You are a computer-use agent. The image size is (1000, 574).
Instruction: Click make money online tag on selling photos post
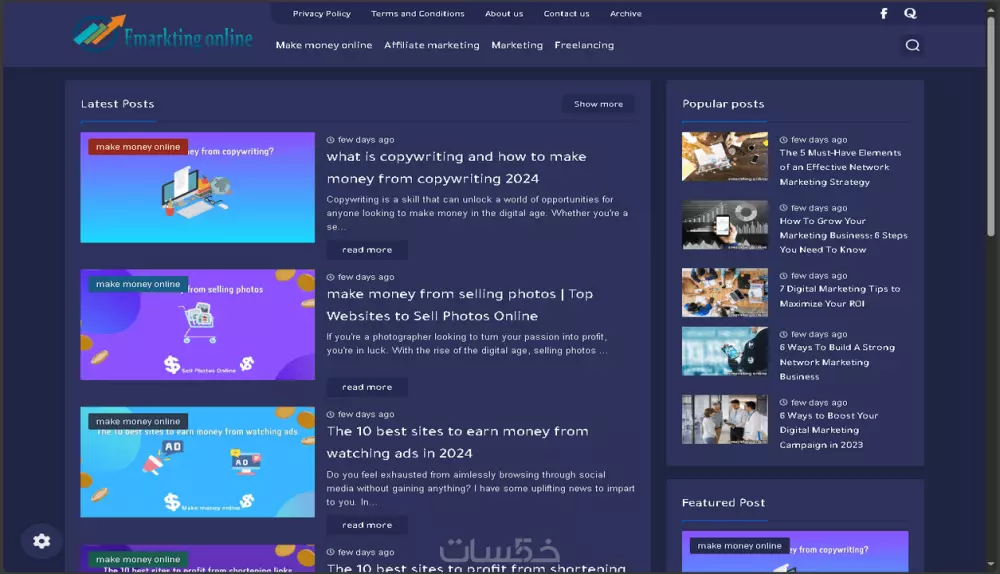click(138, 284)
